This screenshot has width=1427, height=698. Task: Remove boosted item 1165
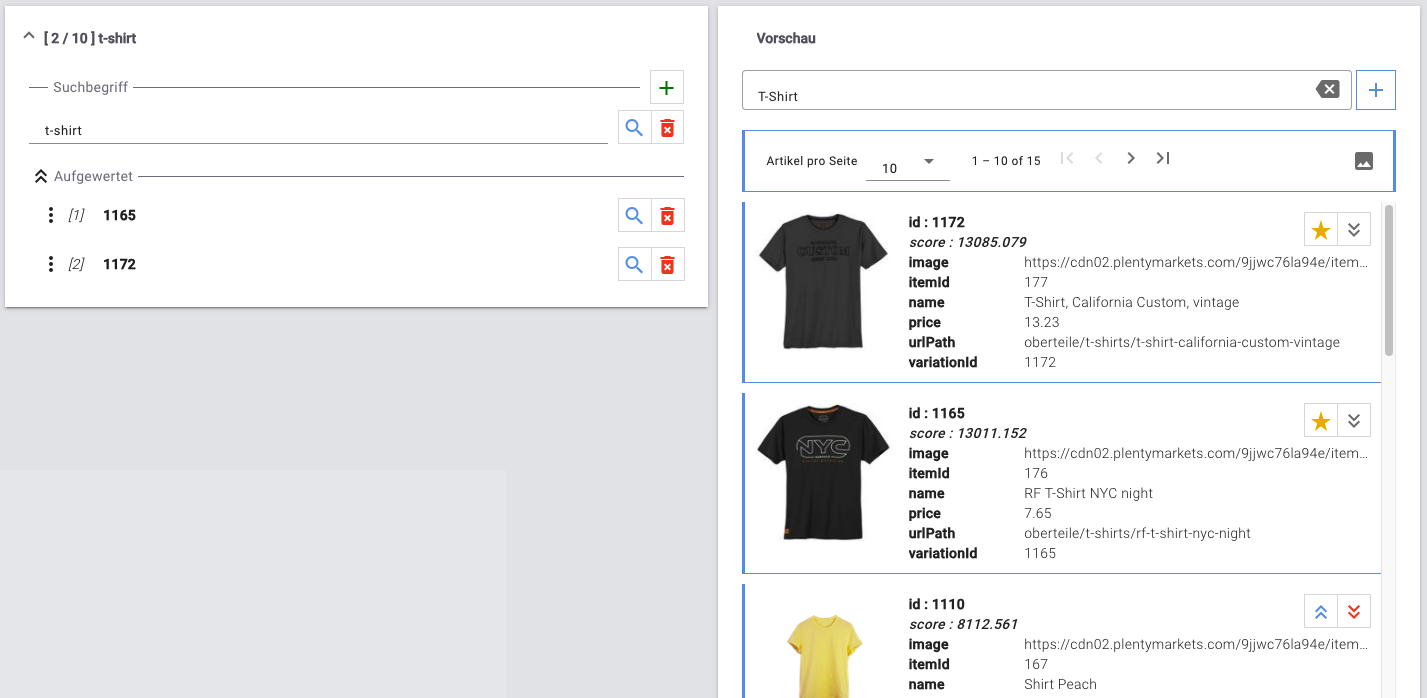(668, 215)
